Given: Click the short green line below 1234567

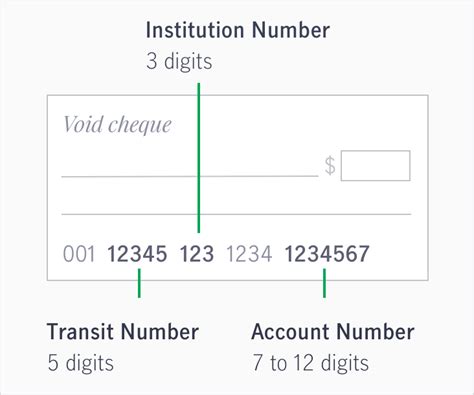Looking at the screenshot, I should pyautogui.click(x=324, y=283).
